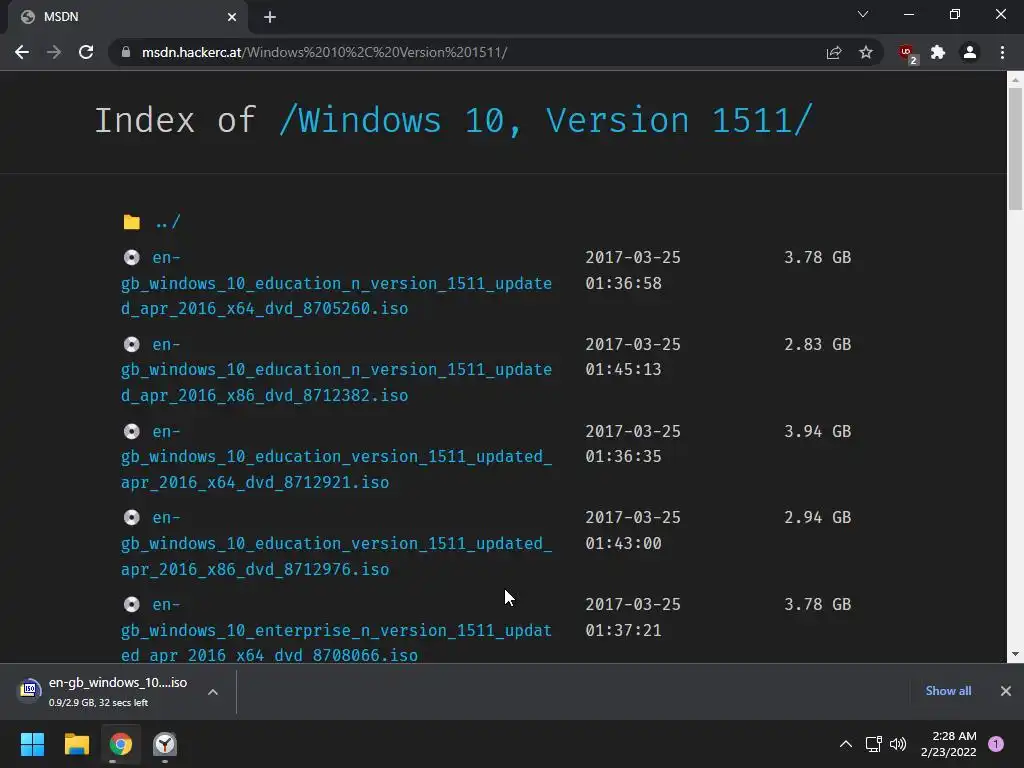Click the disc icon of dvd_8712976.iso
This screenshot has height=768, width=1024.
pos(132,517)
